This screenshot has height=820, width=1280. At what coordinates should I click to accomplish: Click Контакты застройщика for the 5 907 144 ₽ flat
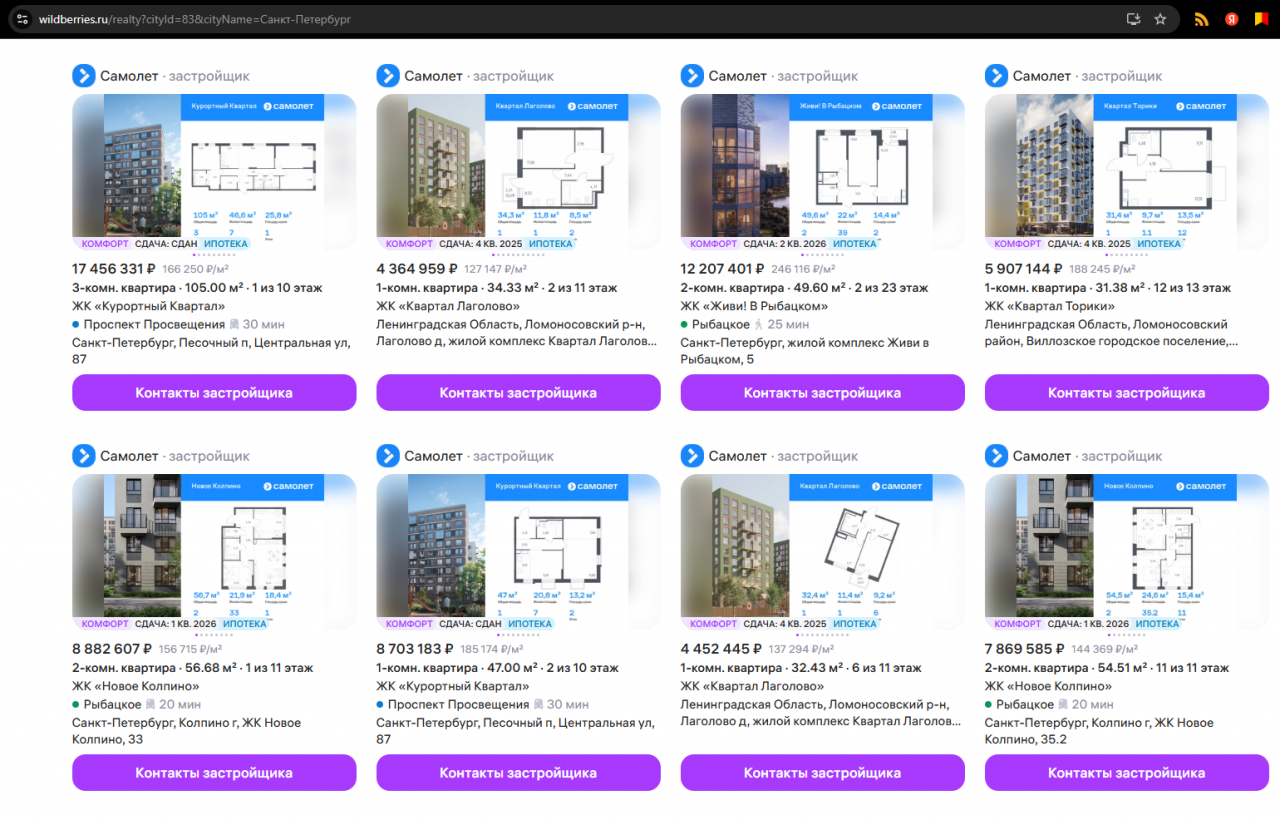[x=1127, y=393]
